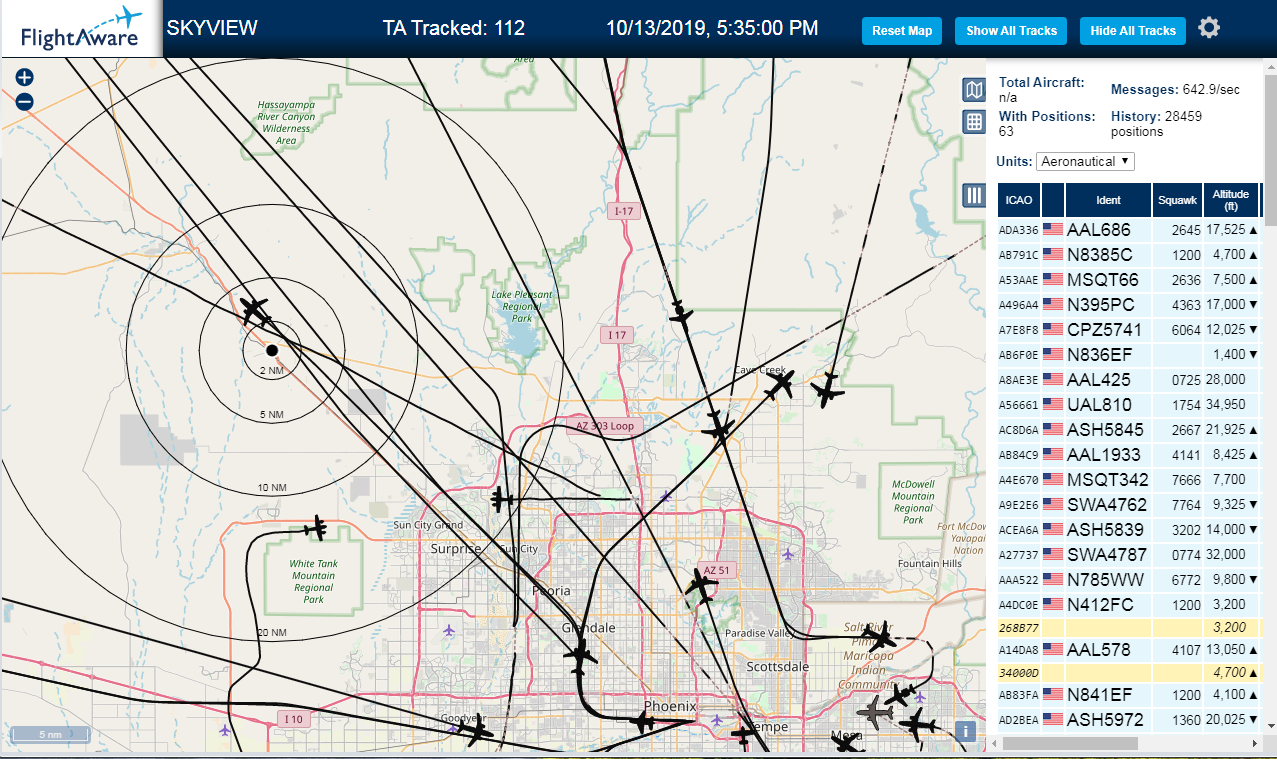Zoom out with the minus button

25,101
